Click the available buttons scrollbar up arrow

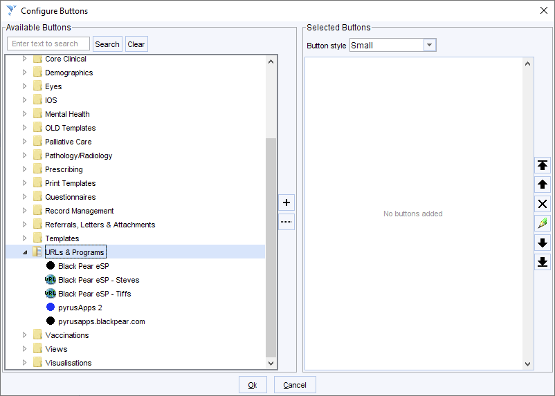(x=271, y=62)
